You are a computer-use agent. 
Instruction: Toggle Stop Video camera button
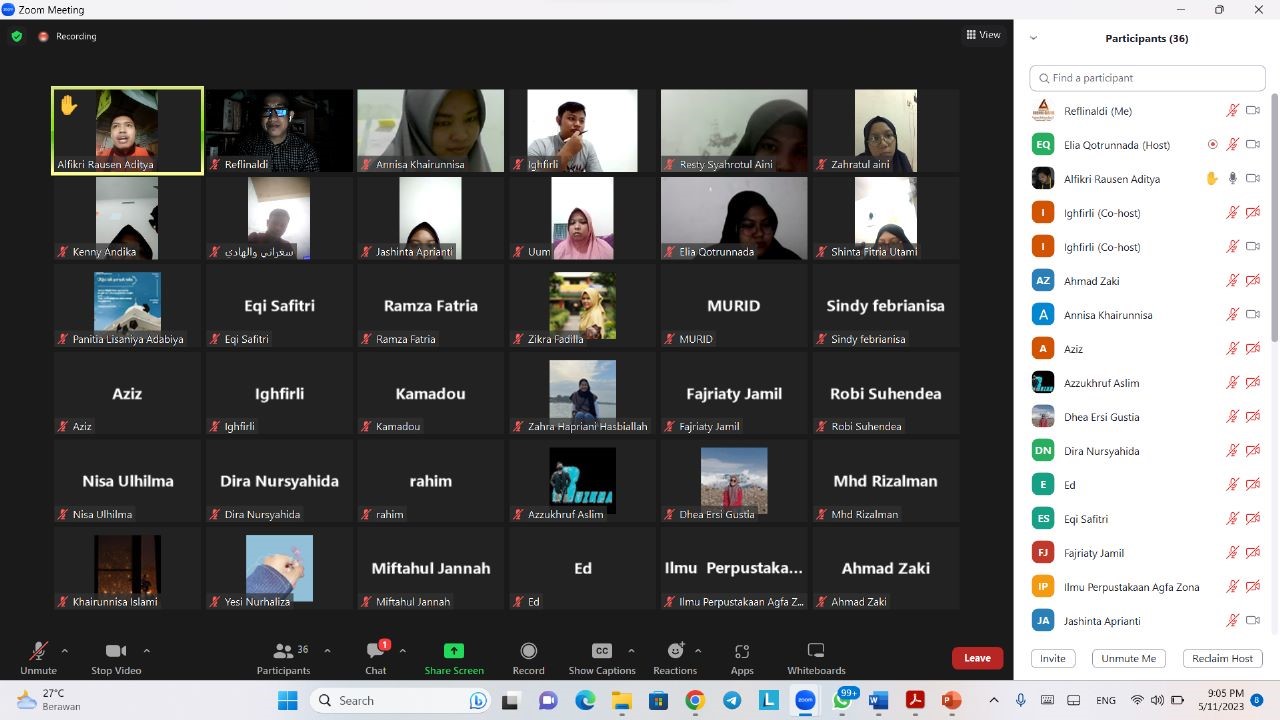click(x=116, y=652)
